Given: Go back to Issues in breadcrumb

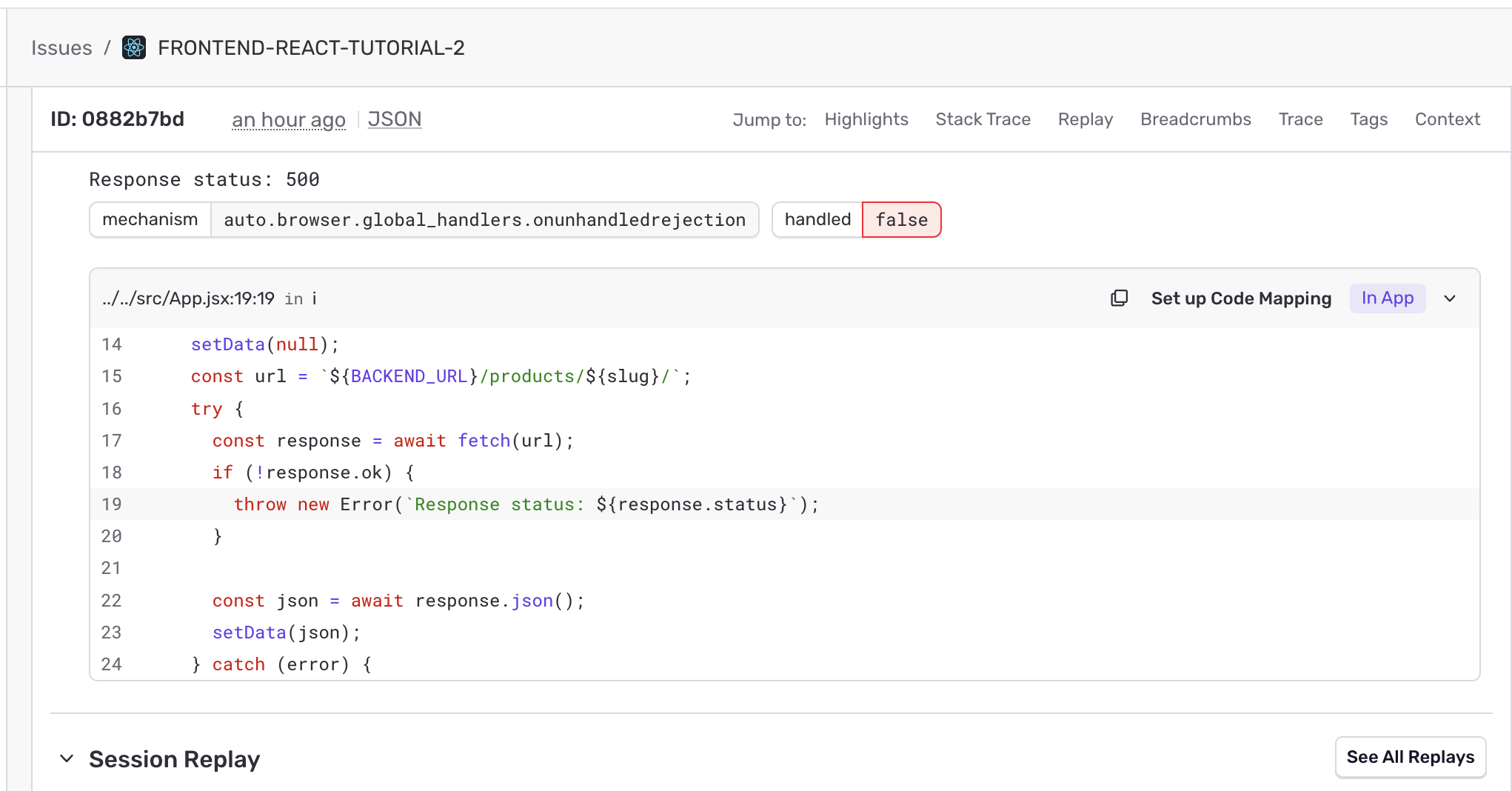Looking at the screenshot, I should tap(61, 48).
